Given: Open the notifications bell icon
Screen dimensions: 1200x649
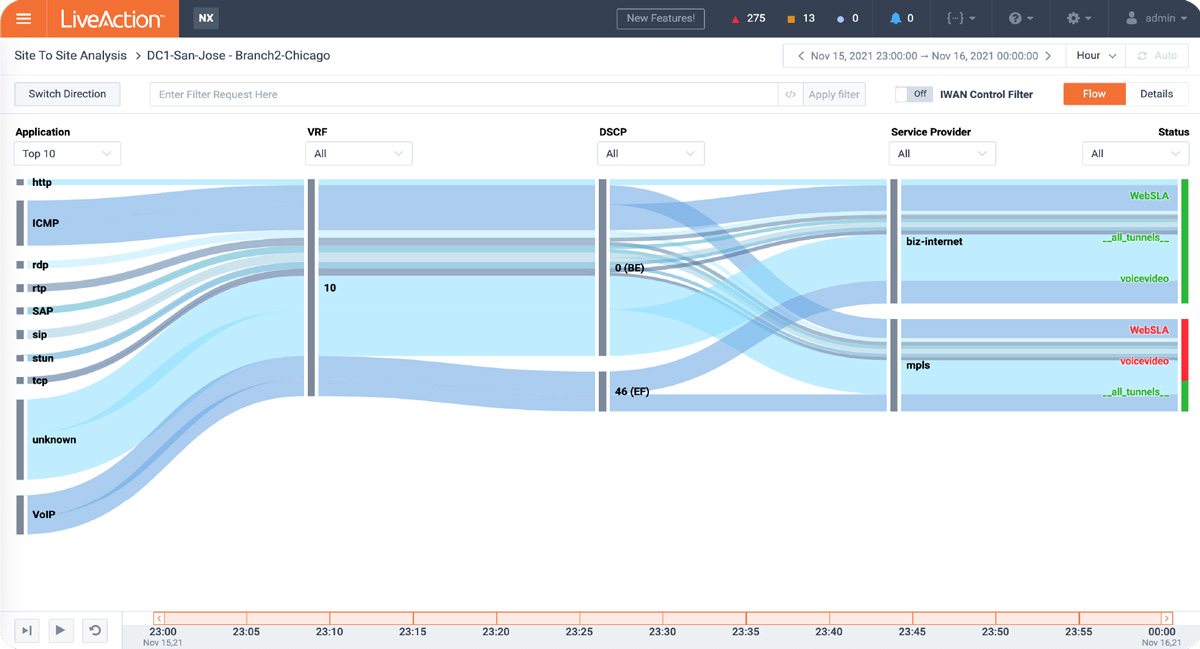Looking at the screenshot, I should pyautogui.click(x=895, y=19).
